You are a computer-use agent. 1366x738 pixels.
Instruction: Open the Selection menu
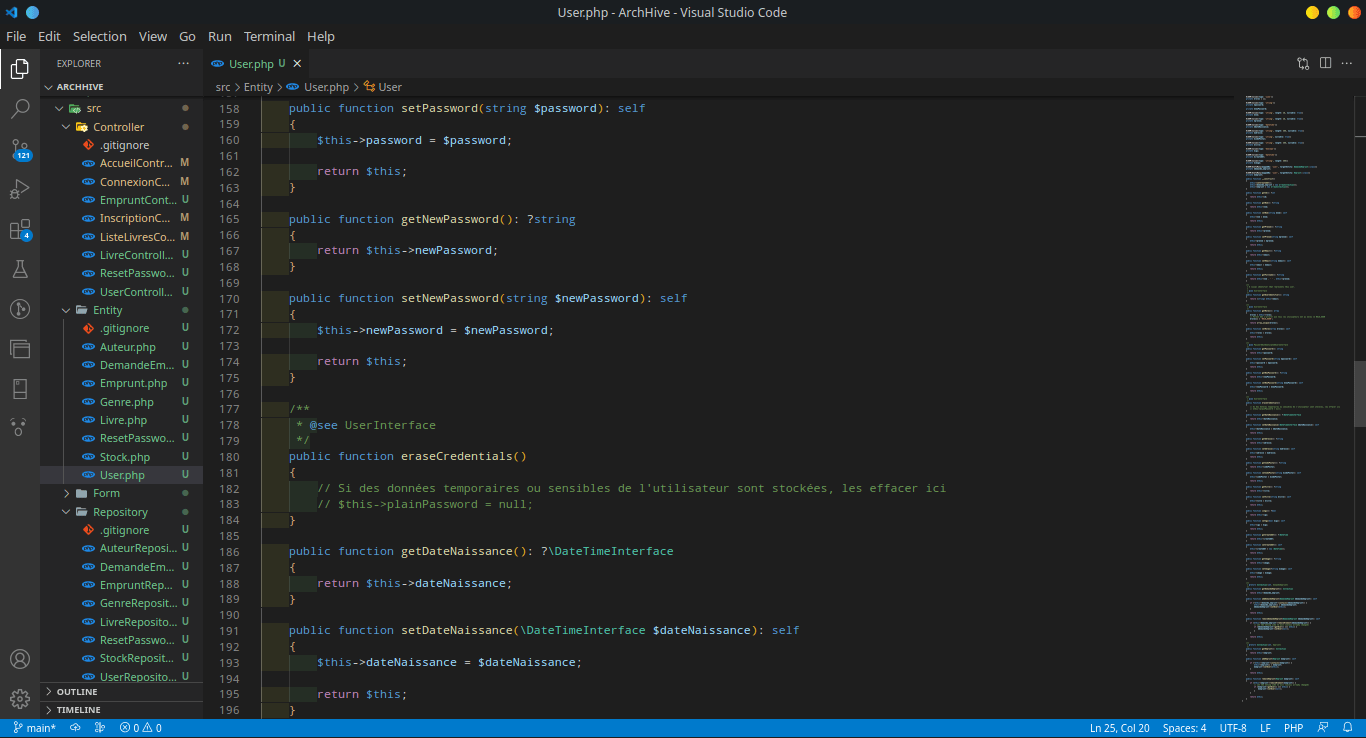click(x=99, y=36)
